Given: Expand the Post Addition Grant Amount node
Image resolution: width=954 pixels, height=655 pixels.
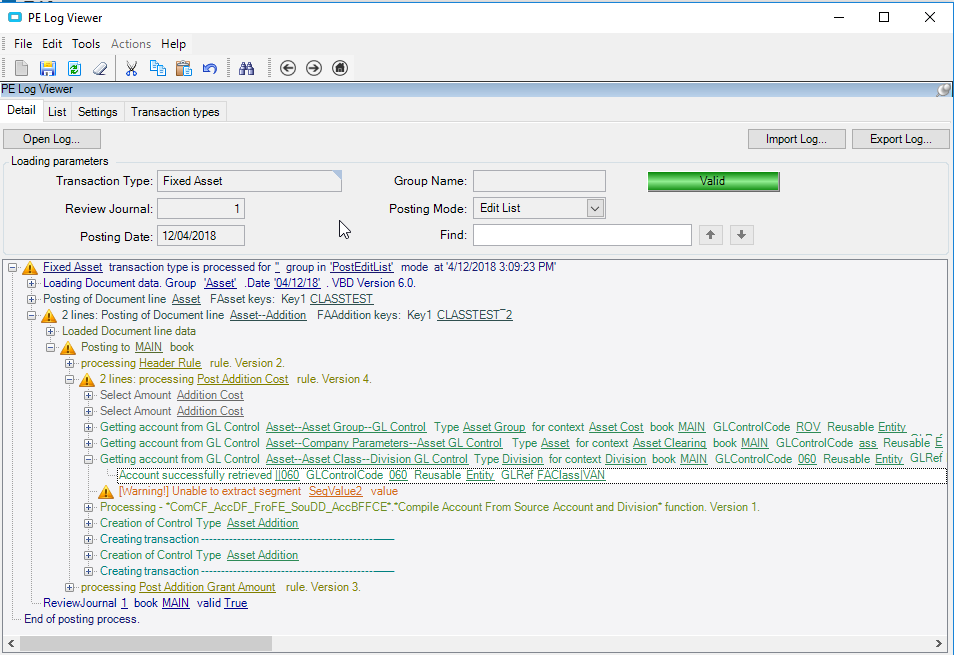Looking at the screenshot, I should pyautogui.click(x=69, y=587).
